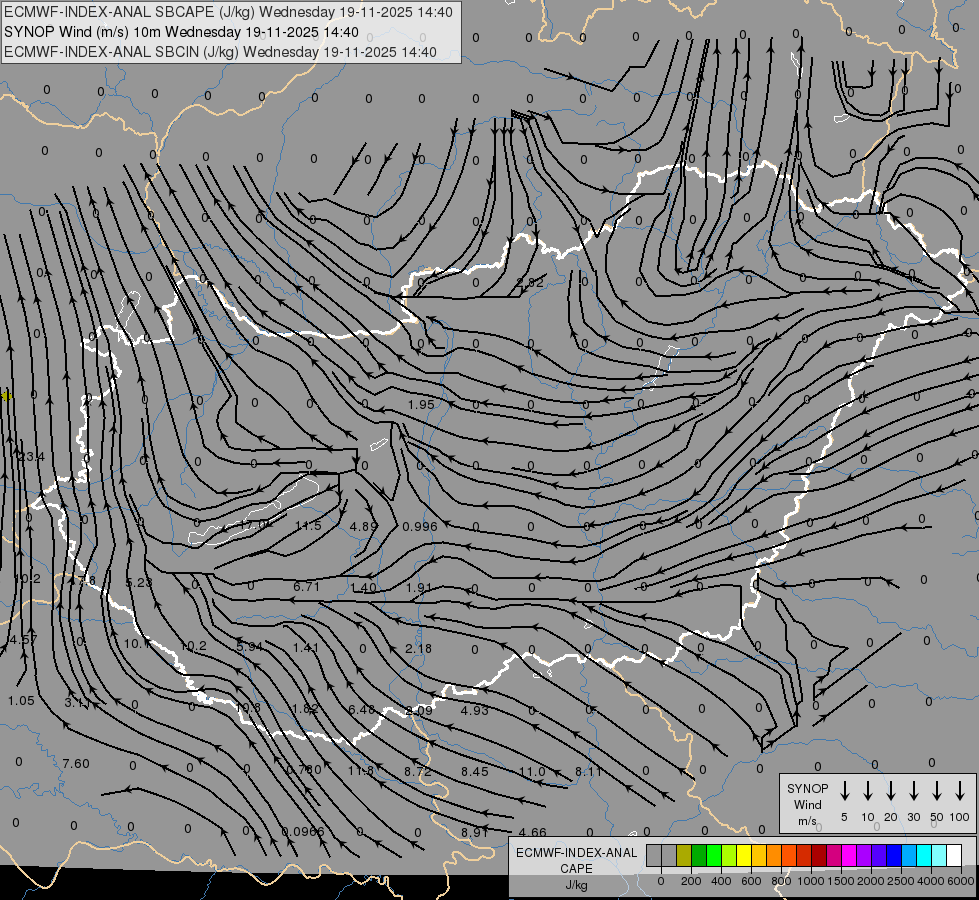This screenshot has width=979, height=900.
Task: Click the CAPE value 11.0 on map
Action: point(532,771)
